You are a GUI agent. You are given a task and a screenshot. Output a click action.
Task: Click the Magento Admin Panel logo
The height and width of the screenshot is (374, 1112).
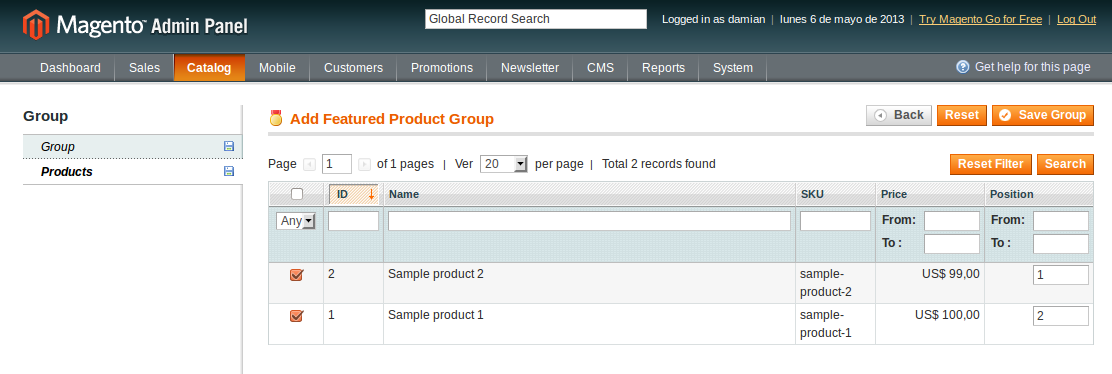pos(135,26)
